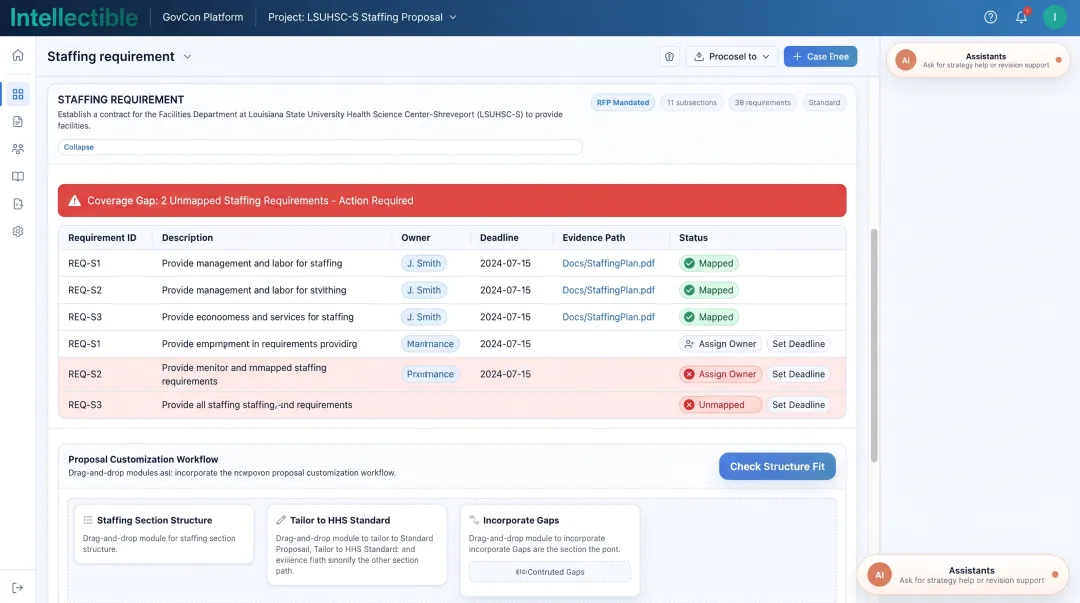Open the Procosel to dropdown
Image resolution: width=1080 pixels, height=603 pixels.
(731, 57)
